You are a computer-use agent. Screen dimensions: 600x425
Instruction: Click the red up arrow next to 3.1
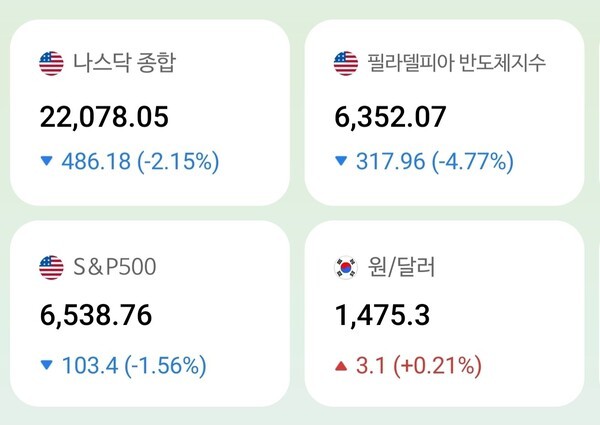pos(341,366)
